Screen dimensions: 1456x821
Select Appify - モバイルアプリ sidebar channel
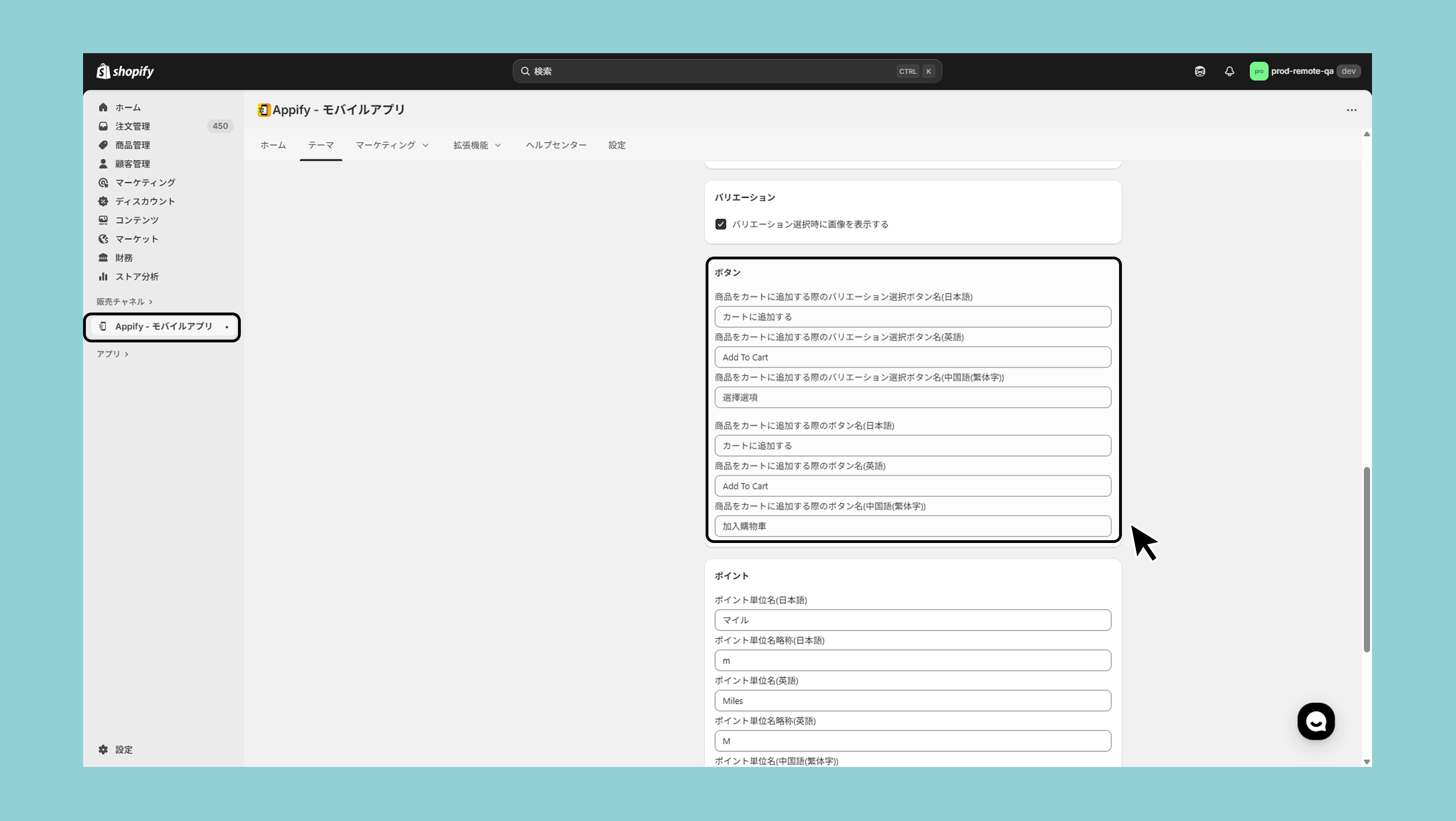click(x=163, y=327)
